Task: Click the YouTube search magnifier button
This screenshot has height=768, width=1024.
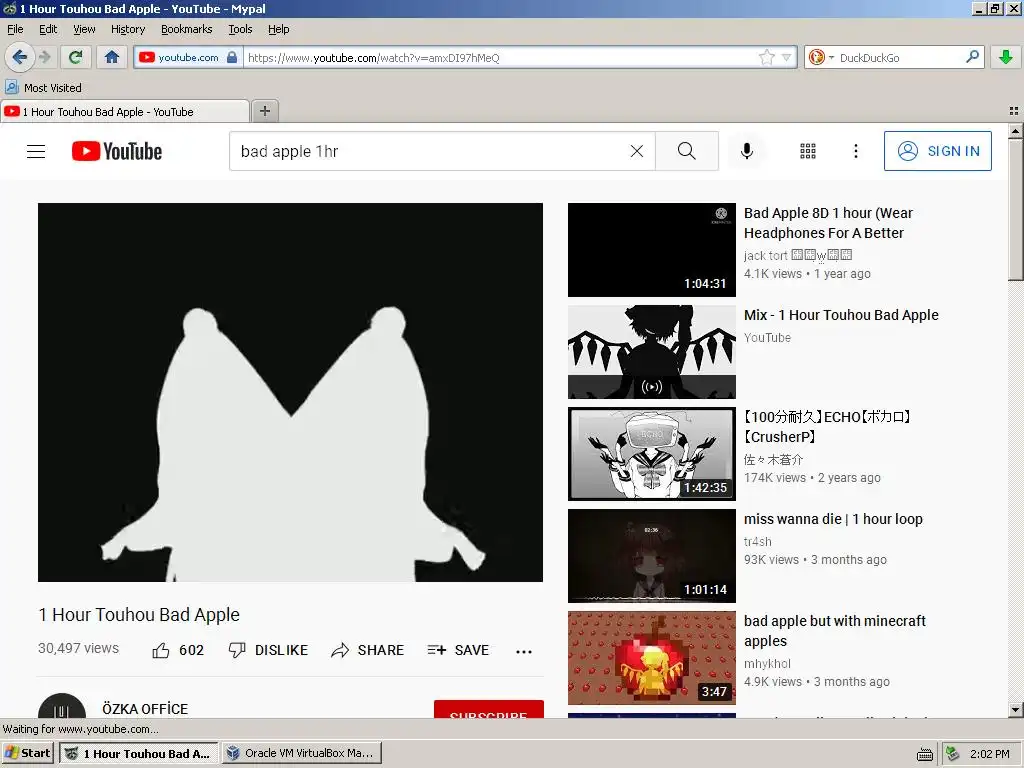Action: pos(687,152)
